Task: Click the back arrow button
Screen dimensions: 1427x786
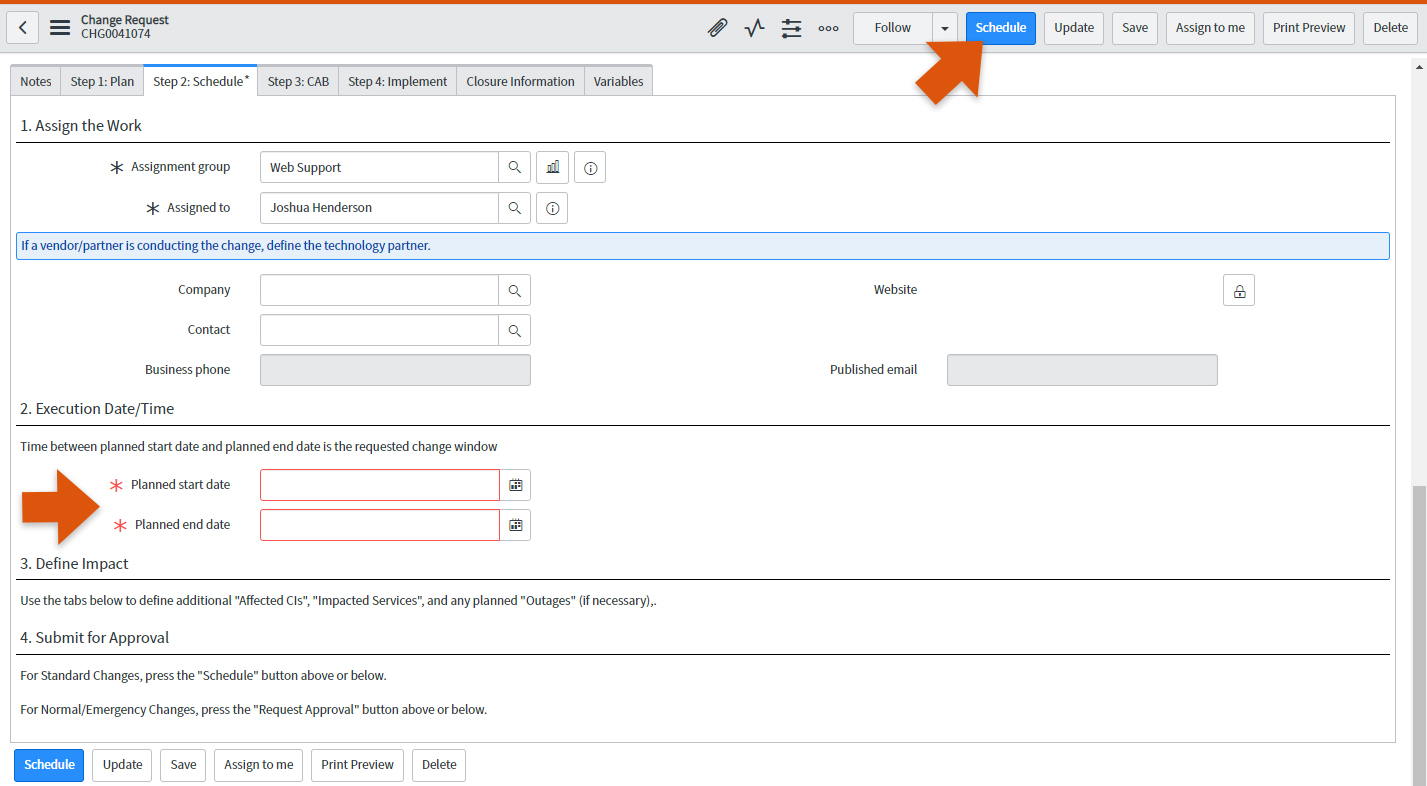Action: pos(23,28)
